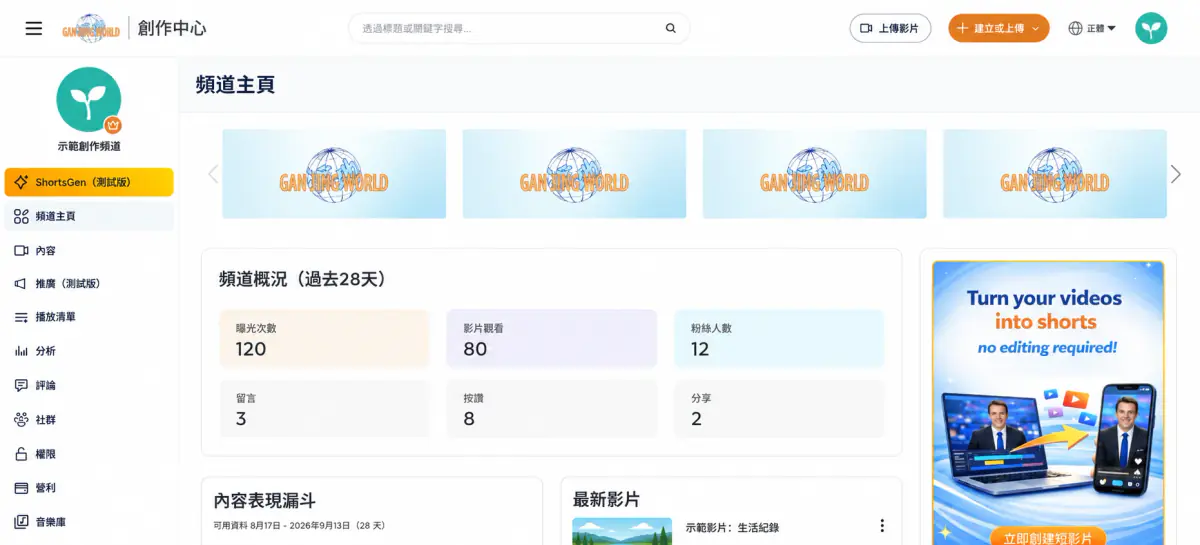Click the search magnifier icon
This screenshot has height=545, width=1200.
[671, 28]
